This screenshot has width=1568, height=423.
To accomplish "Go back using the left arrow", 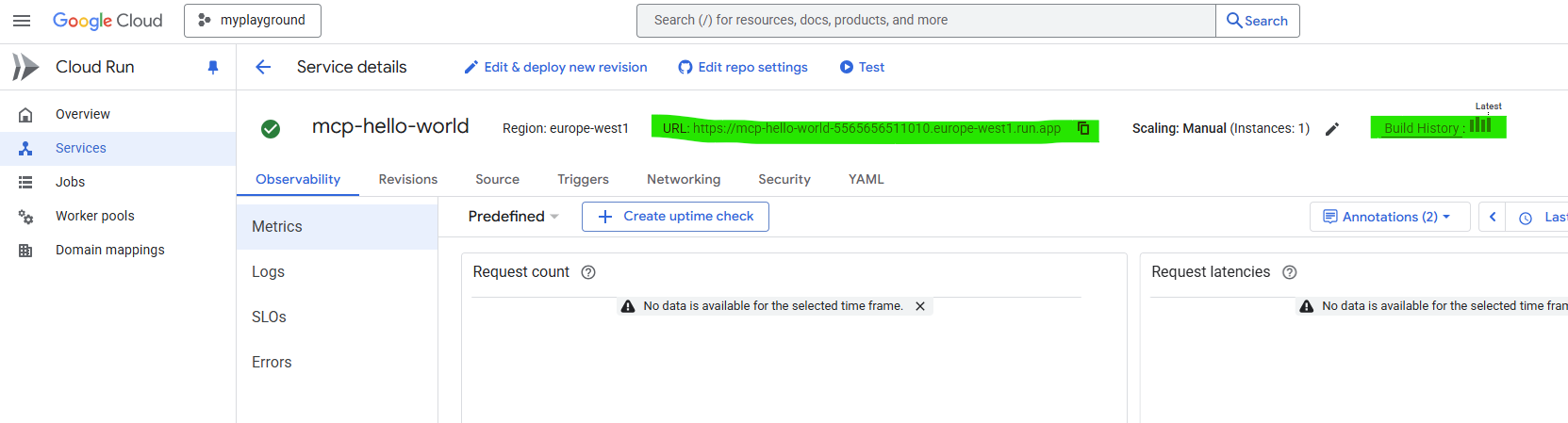I will click(x=263, y=67).
